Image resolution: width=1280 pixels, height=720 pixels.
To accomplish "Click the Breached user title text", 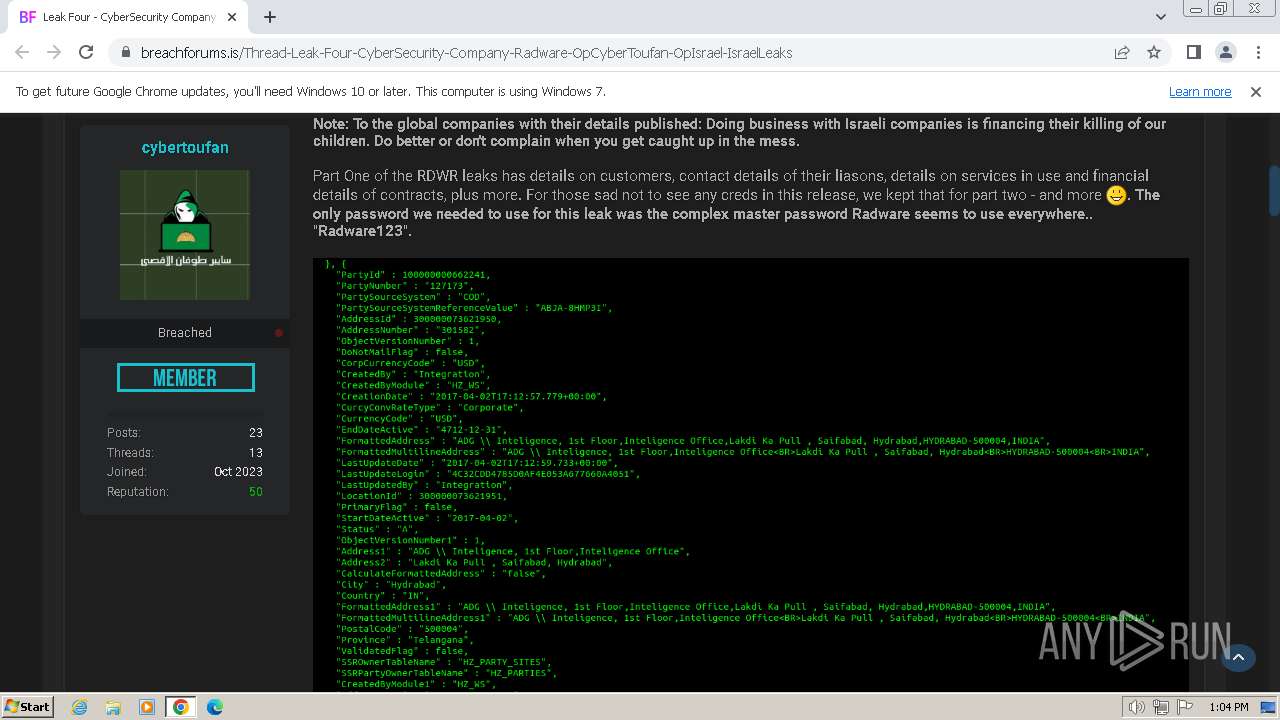I will pyautogui.click(x=185, y=333).
